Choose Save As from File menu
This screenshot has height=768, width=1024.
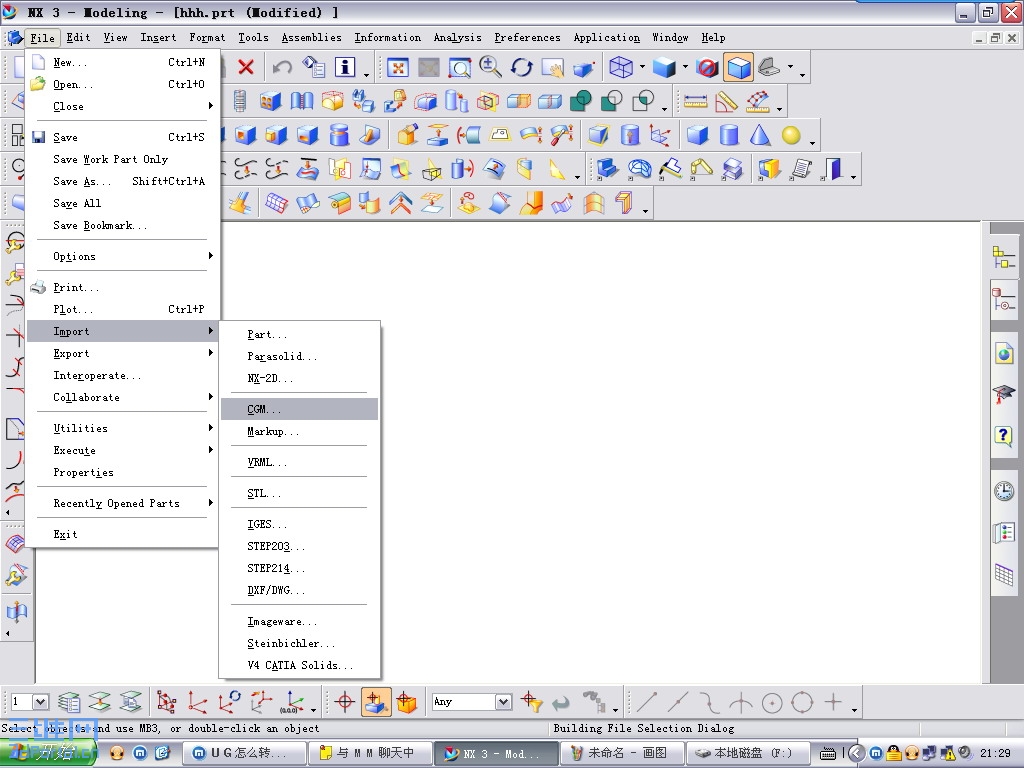pos(121,181)
